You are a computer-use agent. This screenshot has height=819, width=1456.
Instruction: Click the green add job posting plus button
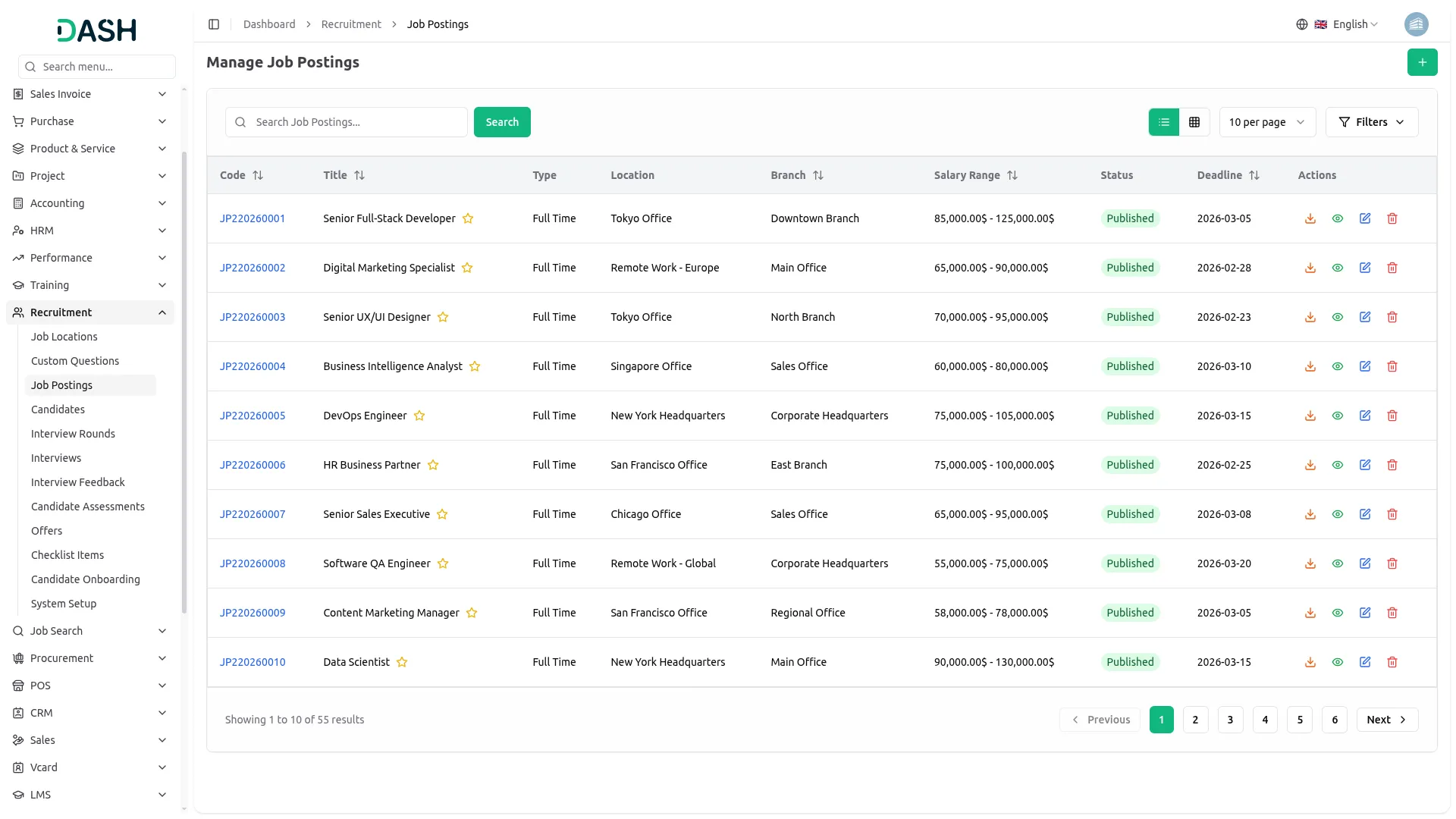click(x=1422, y=62)
